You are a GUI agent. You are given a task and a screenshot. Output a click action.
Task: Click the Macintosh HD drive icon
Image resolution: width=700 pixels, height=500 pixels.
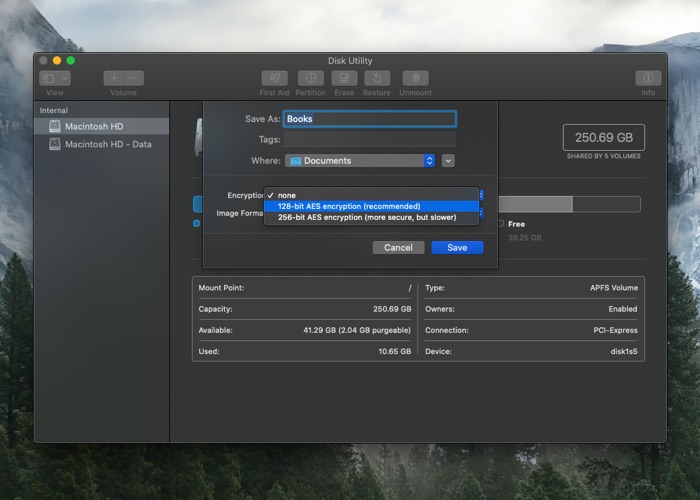55,126
